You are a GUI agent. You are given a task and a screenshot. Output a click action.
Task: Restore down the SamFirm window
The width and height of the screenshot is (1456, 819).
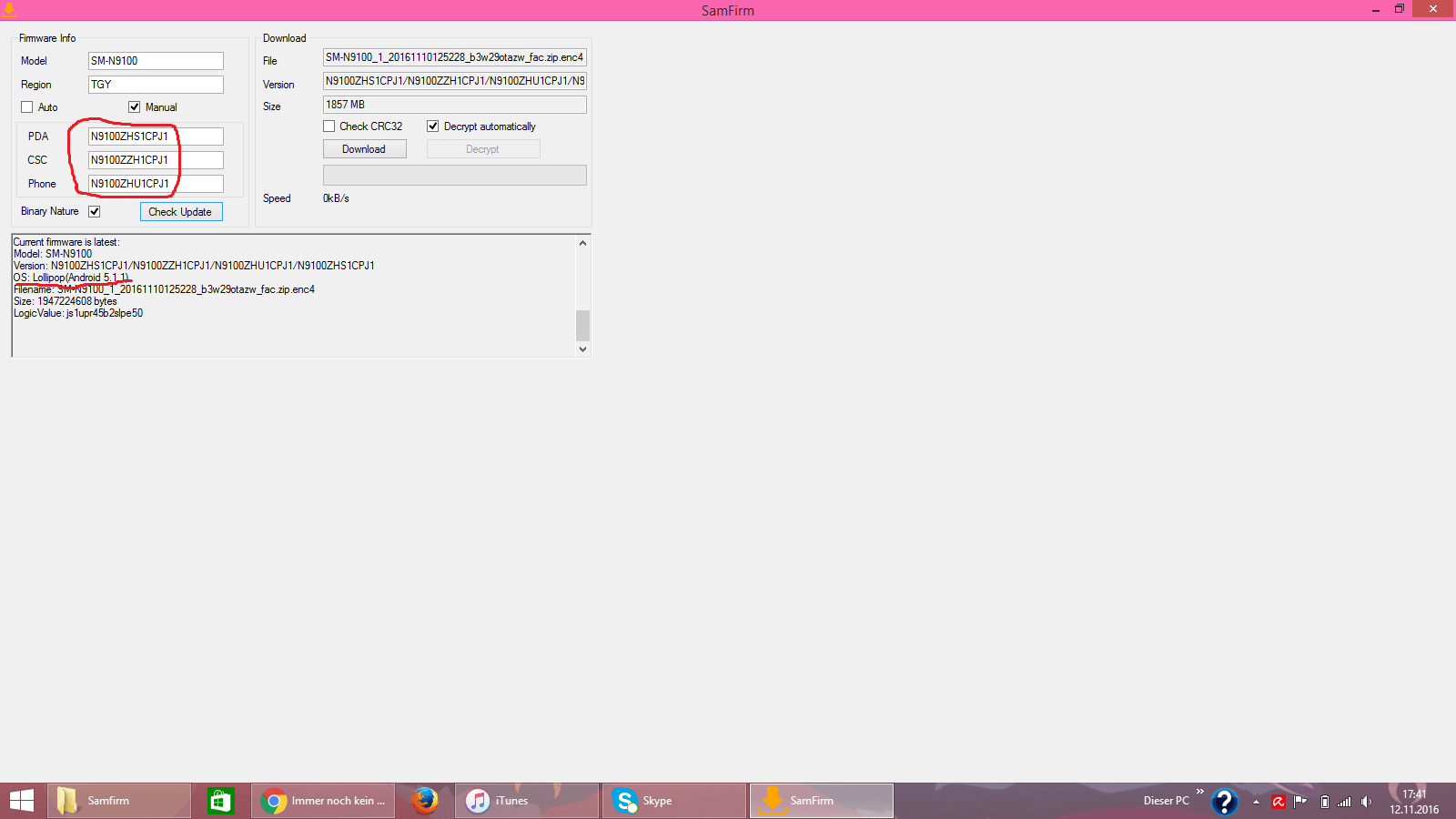[x=1400, y=9]
